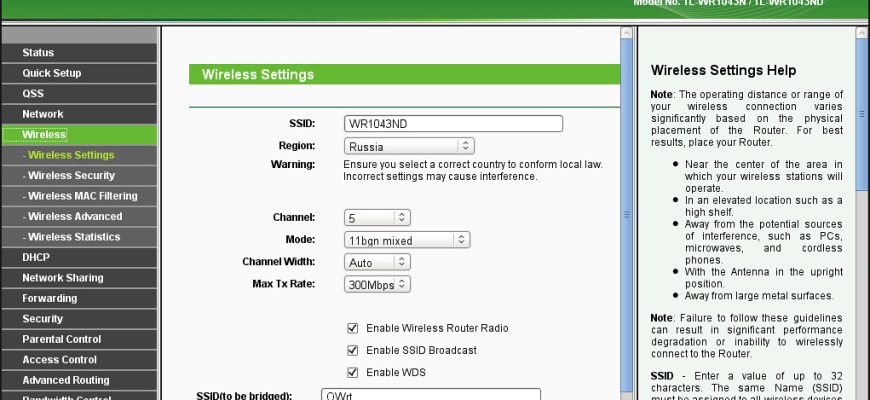The height and width of the screenshot is (400, 870).
Task: Click the help panel scroll up arrow
Action: coord(862,33)
